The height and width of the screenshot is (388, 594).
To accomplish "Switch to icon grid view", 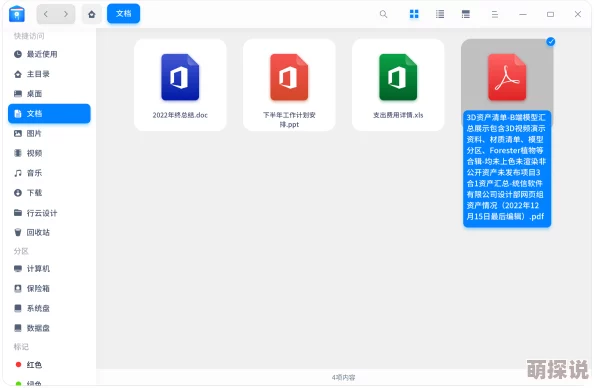I will pyautogui.click(x=414, y=14).
